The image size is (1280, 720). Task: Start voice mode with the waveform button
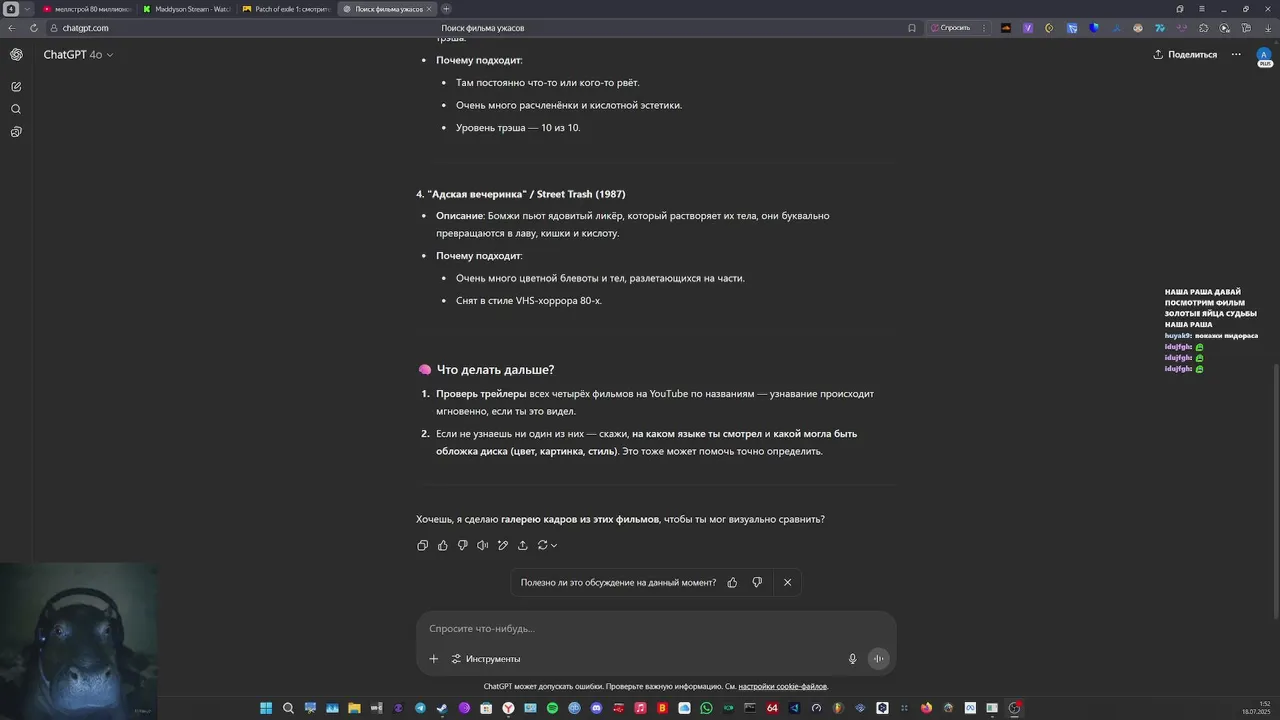tap(878, 658)
